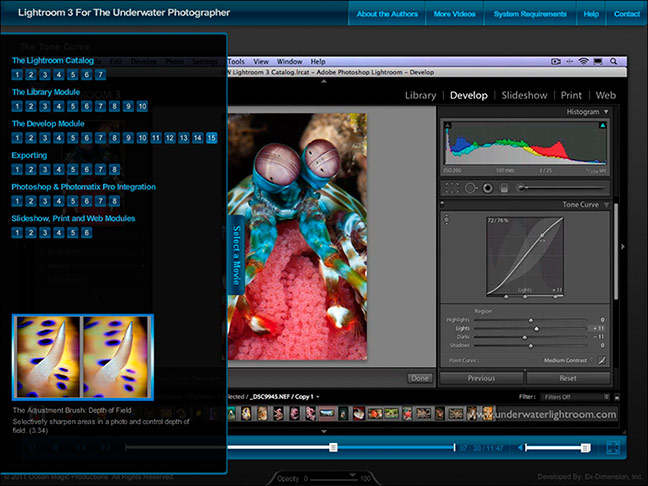Click the Highlights region slider handle
This screenshot has height=486, width=648.
tap(531, 320)
